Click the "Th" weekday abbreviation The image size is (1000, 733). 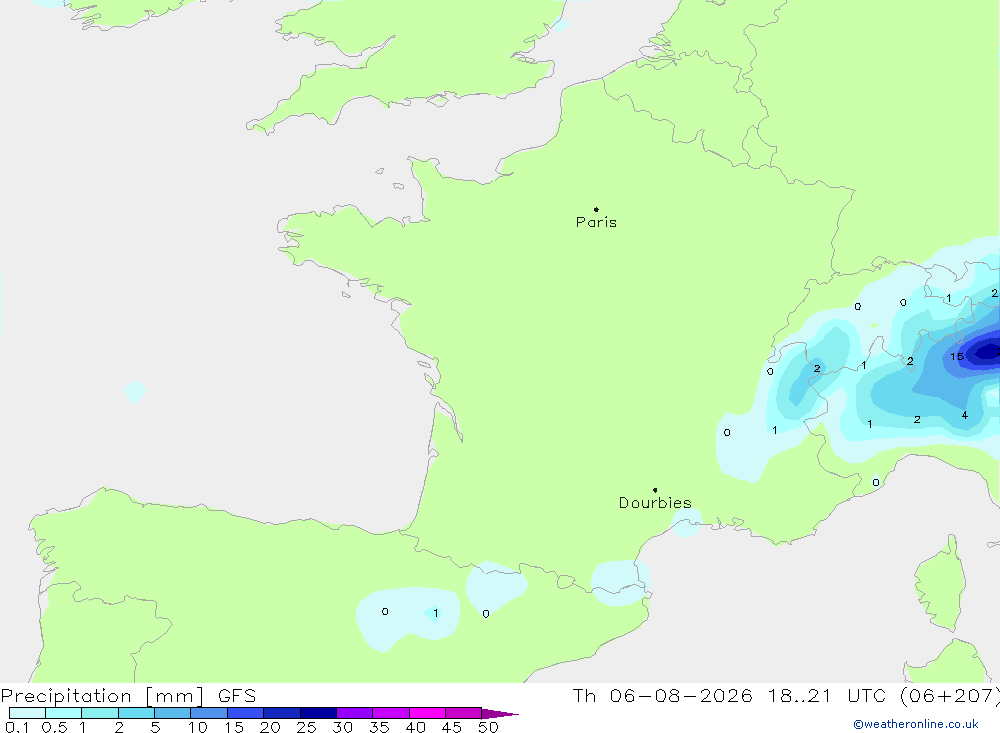click(x=584, y=696)
